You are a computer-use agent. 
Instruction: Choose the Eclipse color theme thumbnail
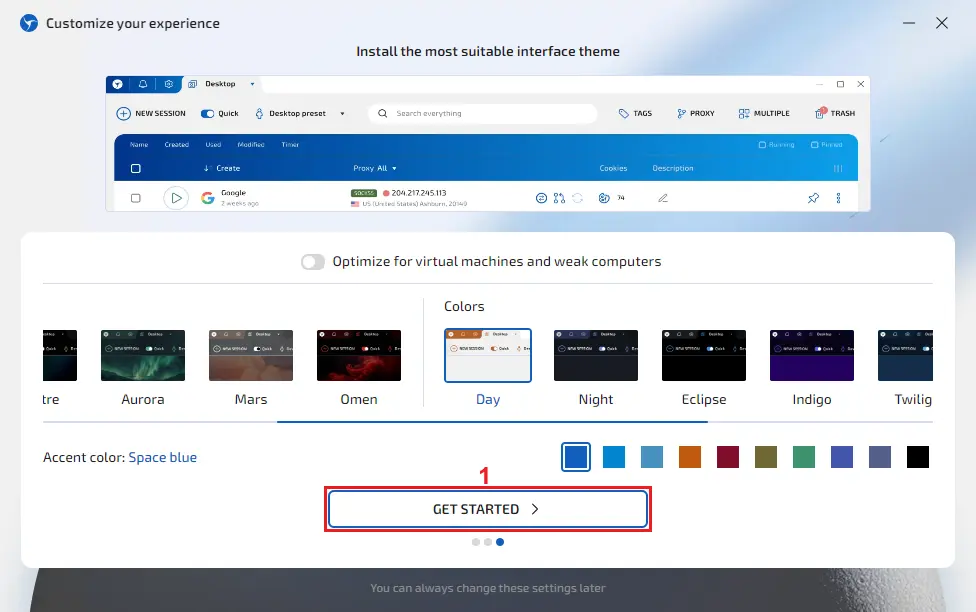[x=704, y=355]
